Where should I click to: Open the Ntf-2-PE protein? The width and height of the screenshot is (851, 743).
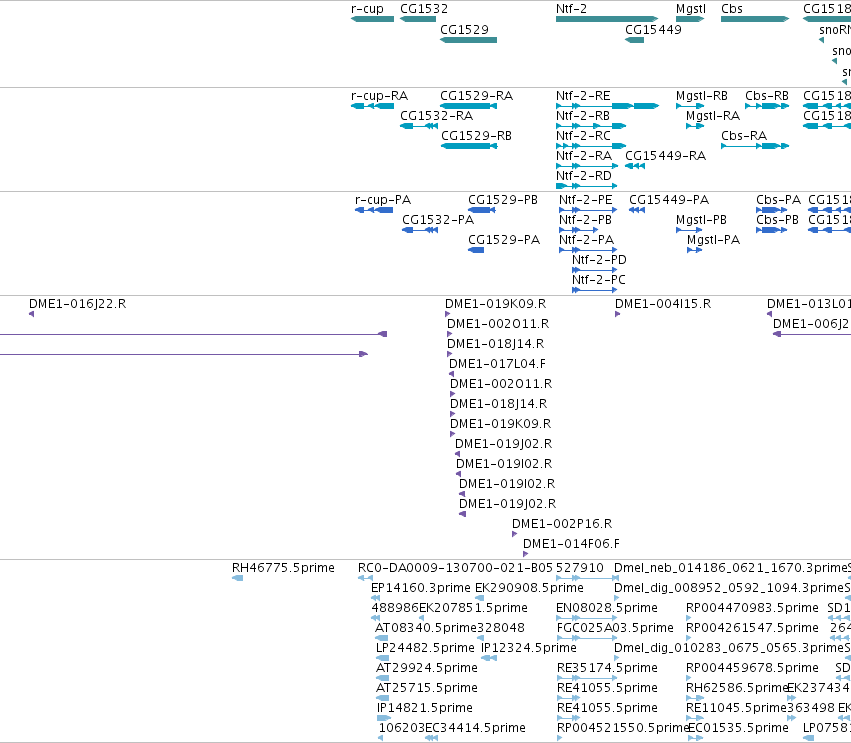pos(588,210)
